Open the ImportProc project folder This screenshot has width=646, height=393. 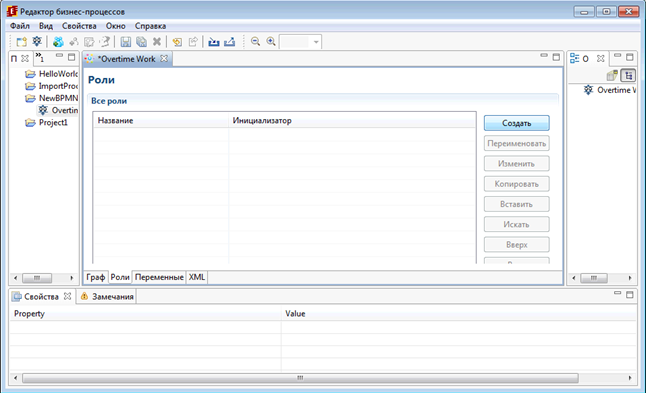[x=51, y=86]
